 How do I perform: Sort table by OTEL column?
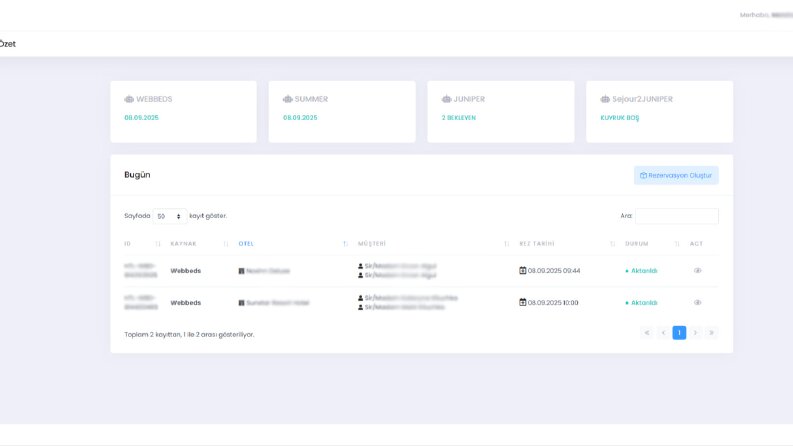293,244
